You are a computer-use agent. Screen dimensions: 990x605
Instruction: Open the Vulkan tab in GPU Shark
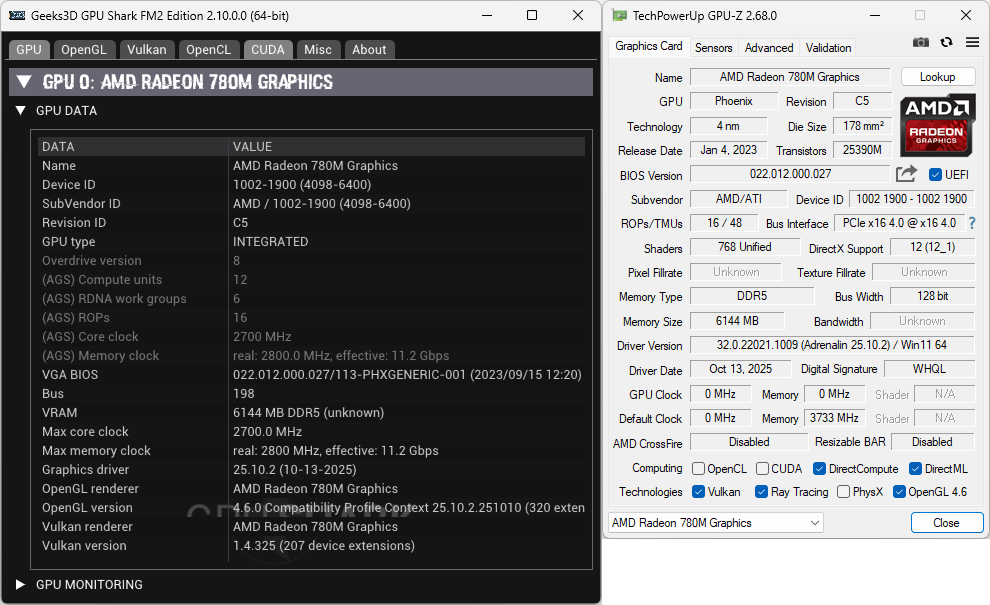click(147, 49)
